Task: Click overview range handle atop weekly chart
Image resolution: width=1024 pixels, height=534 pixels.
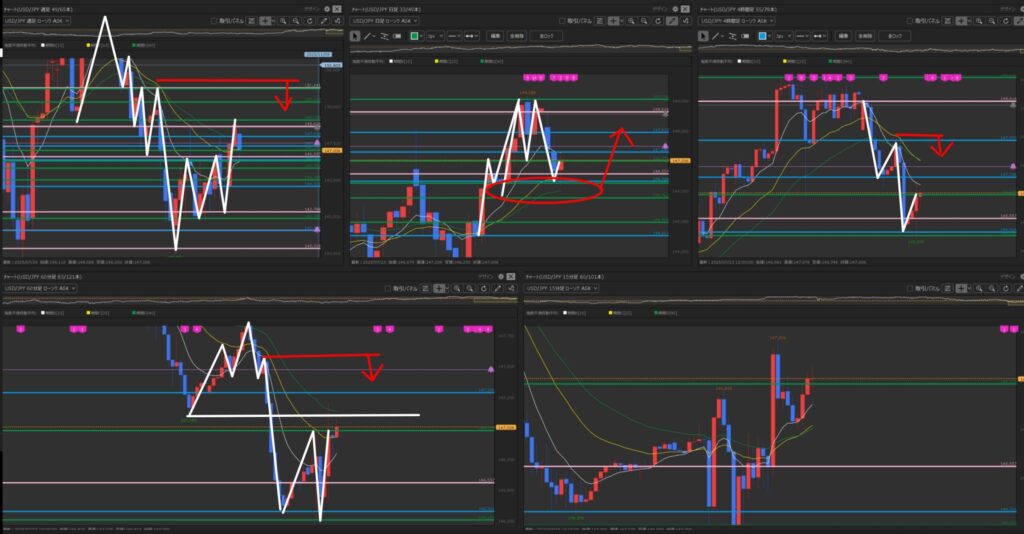Action: click(334, 32)
